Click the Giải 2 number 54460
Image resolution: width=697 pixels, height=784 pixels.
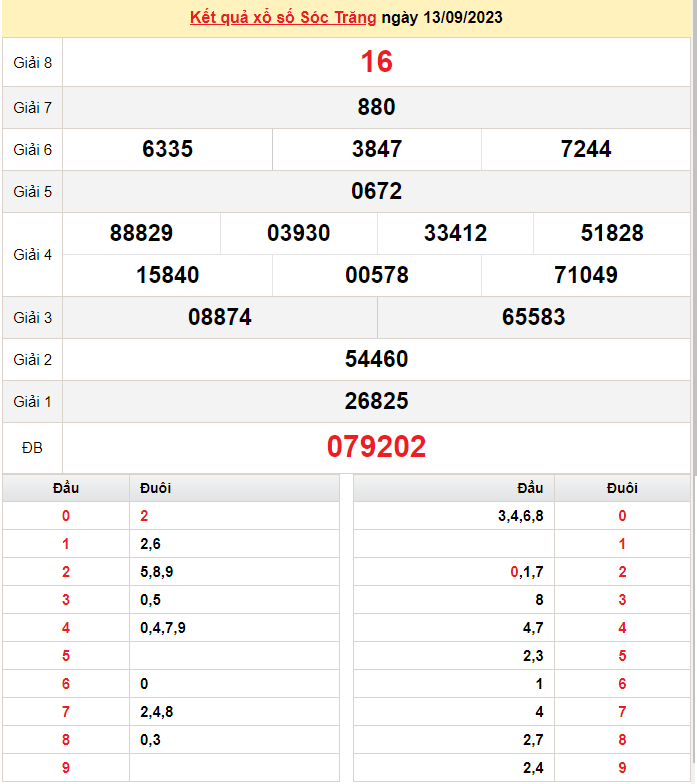click(376, 359)
